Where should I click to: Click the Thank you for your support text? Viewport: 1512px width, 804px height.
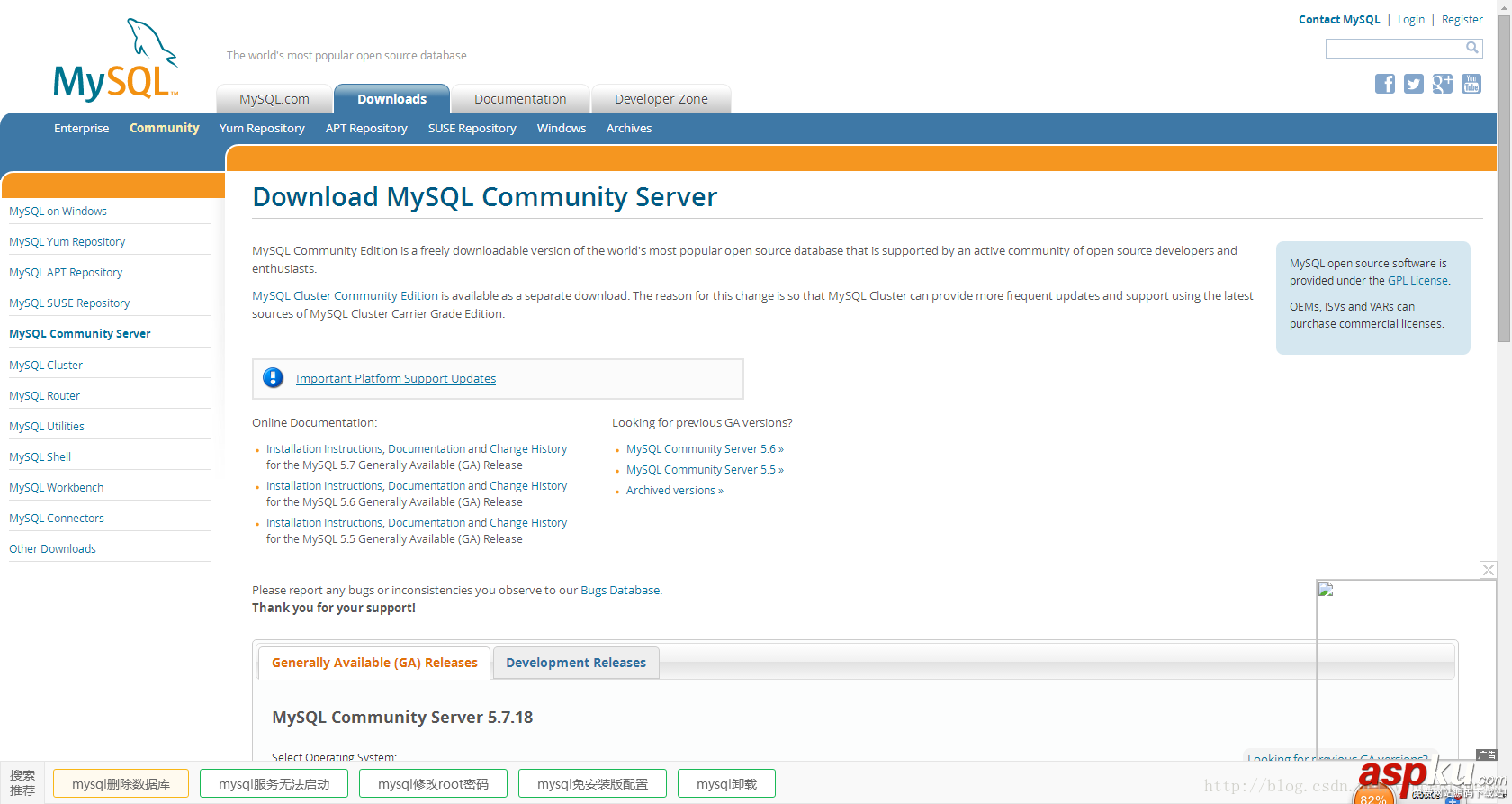coord(334,609)
